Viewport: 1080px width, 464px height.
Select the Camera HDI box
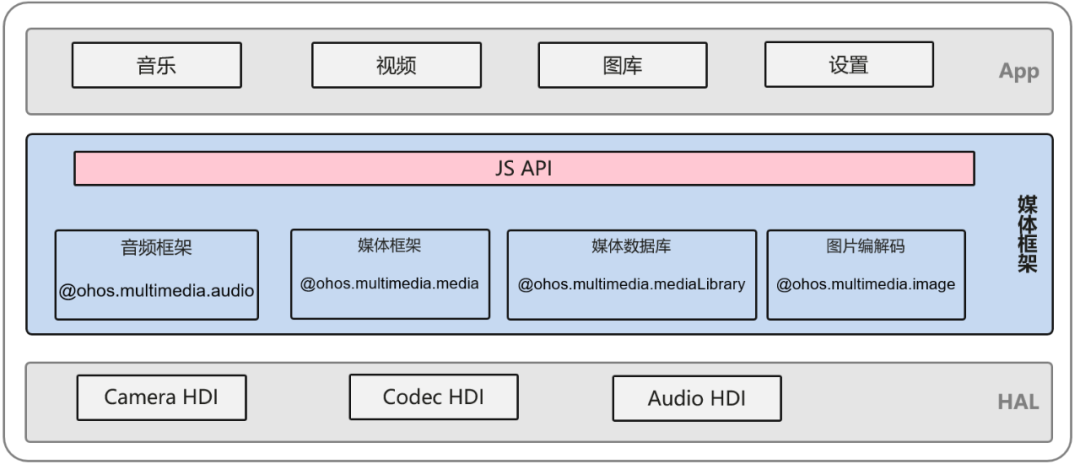tap(161, 397)
